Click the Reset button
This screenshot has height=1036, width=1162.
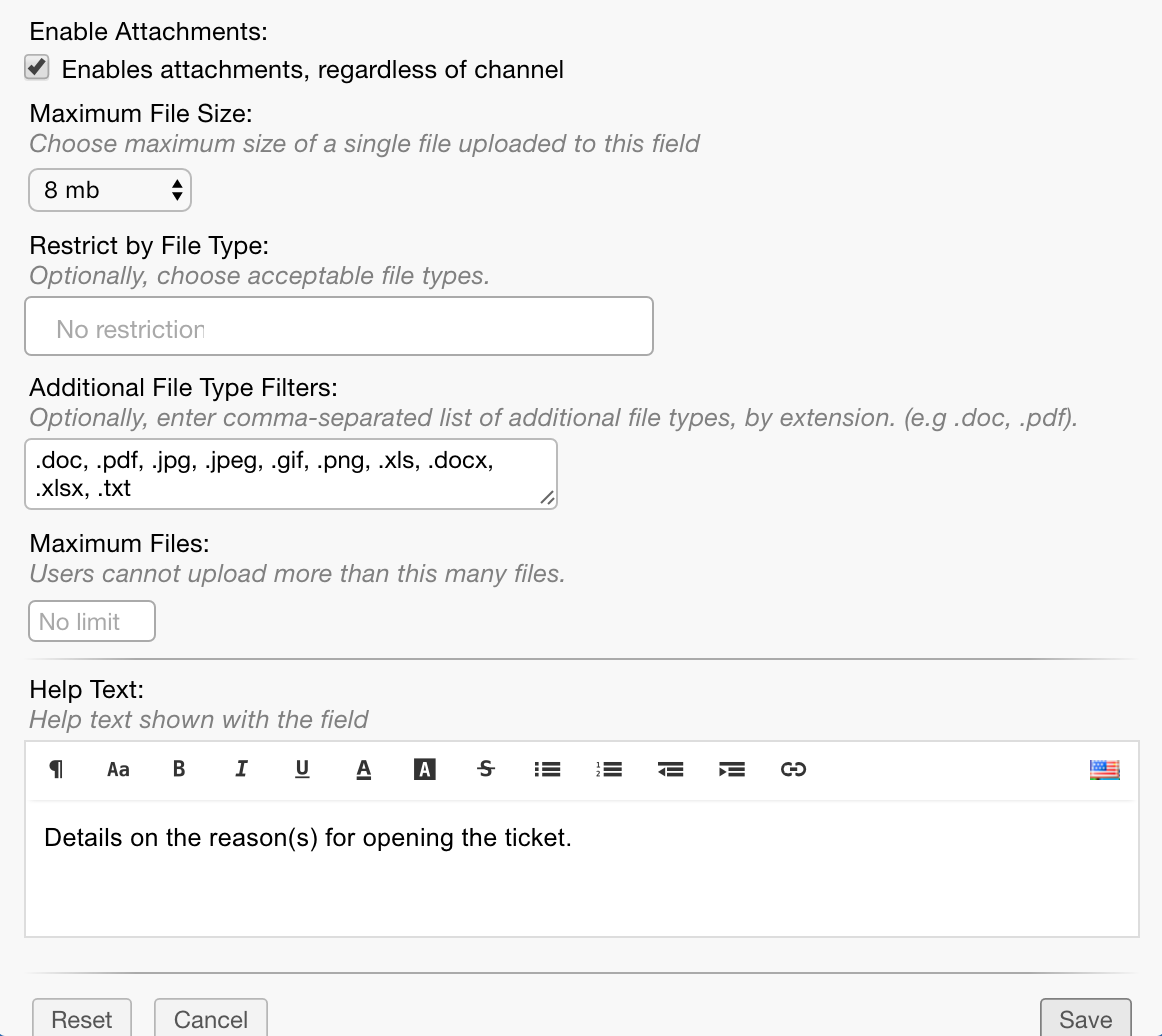[x=82, y=1018]
